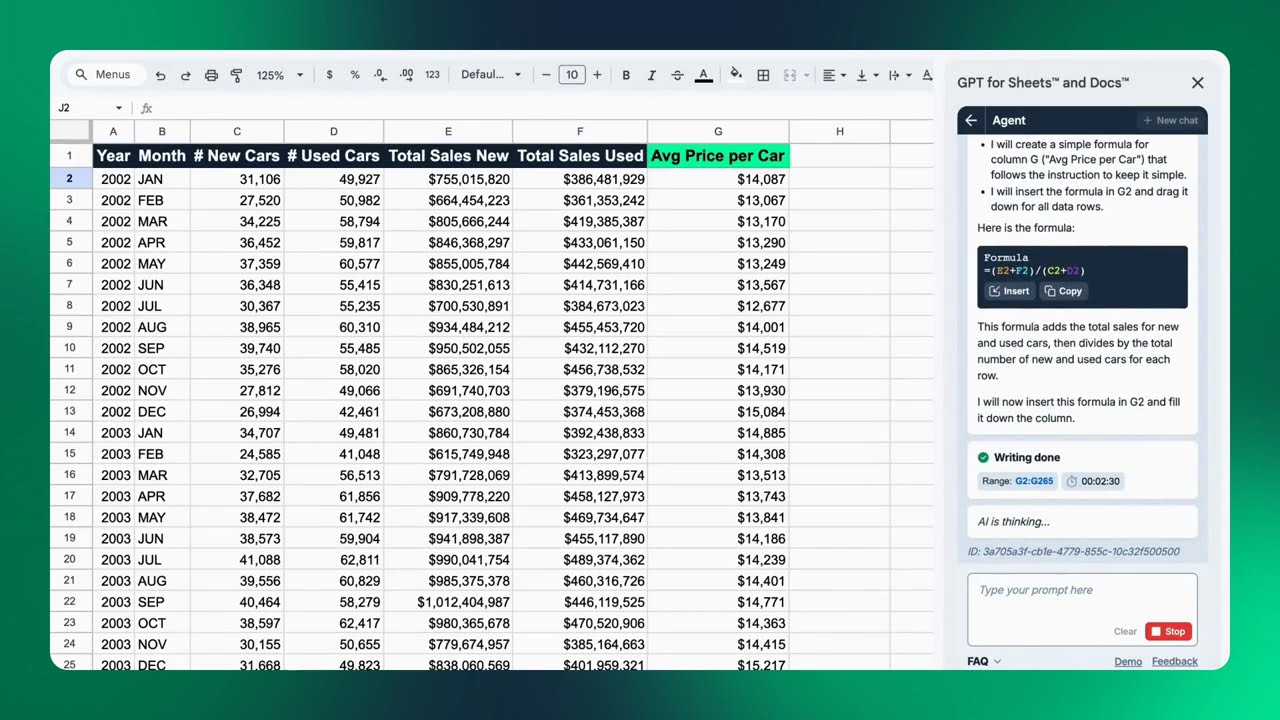This screenshot has height=720, width=1280.
Task: Open more number formats (123)
Action: [432, 75]
